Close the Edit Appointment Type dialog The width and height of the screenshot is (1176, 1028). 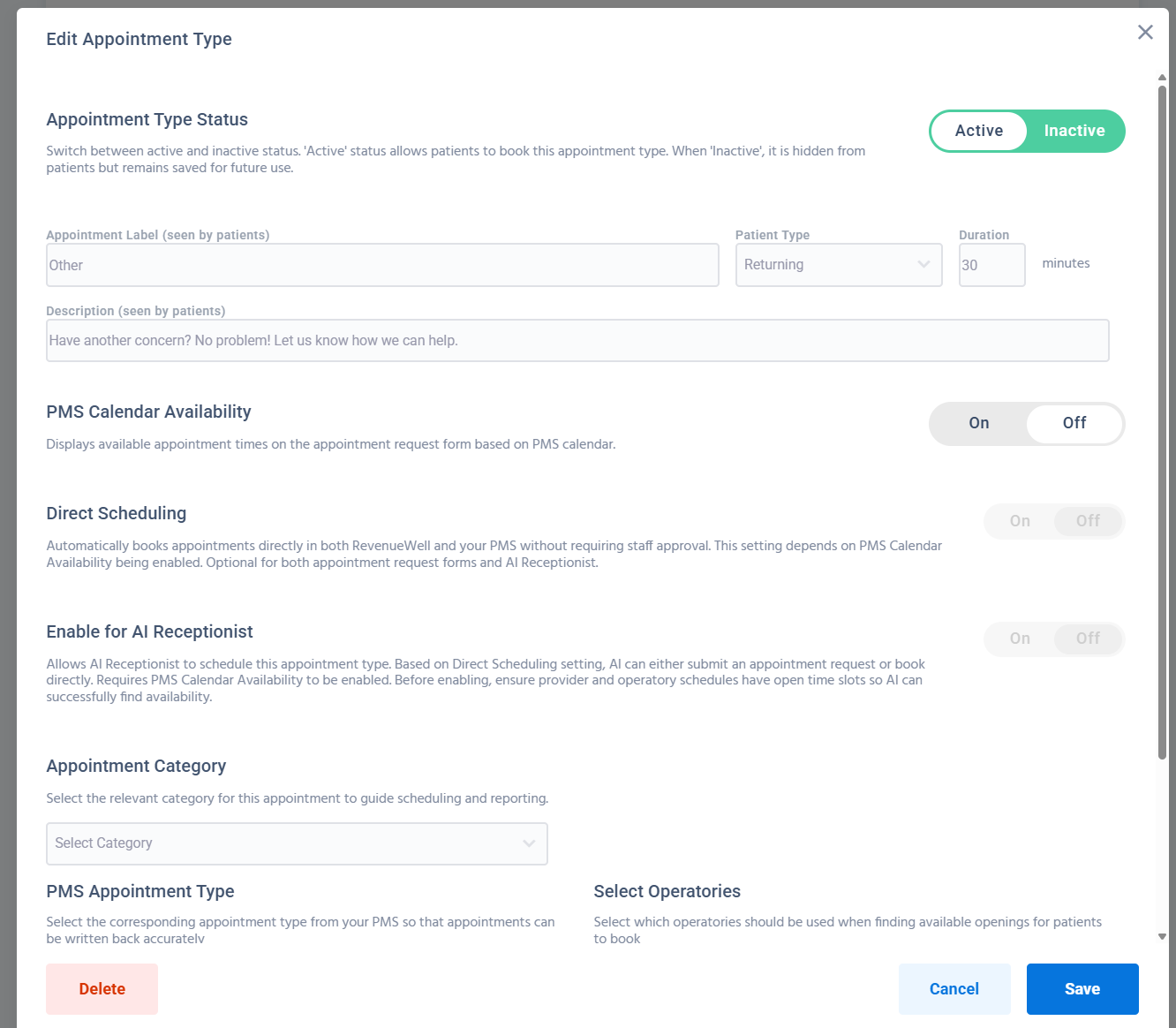pos(1145,33)
